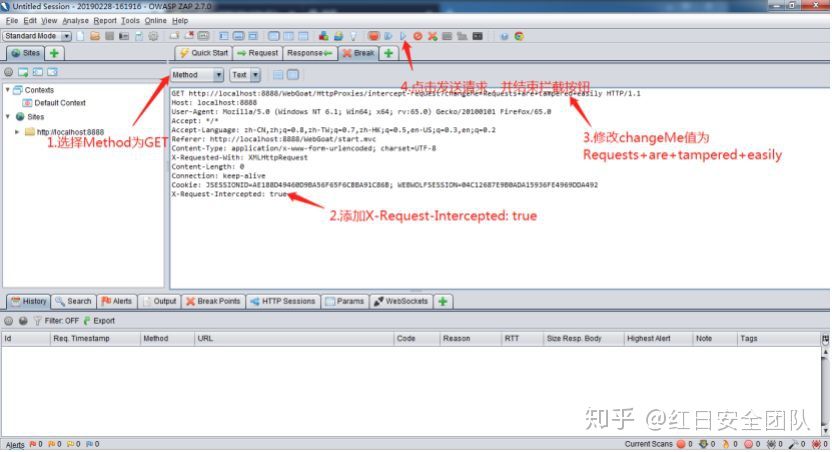Open the Options gear icon

click(x=153, y=36)
